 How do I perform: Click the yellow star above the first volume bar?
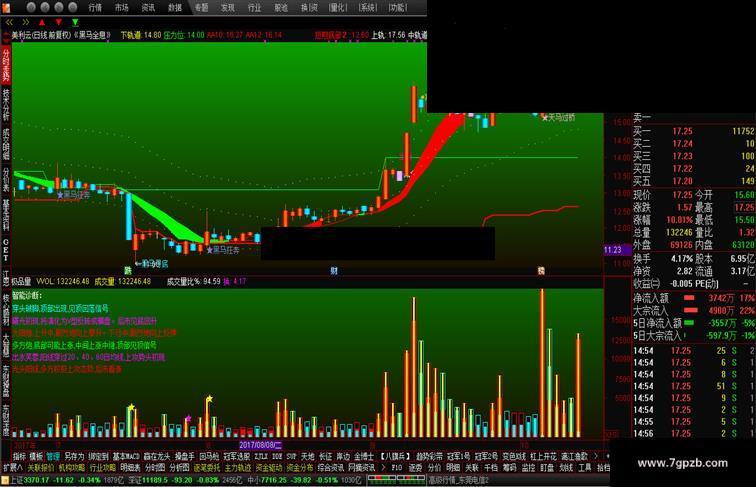click(x=131, y=407)
